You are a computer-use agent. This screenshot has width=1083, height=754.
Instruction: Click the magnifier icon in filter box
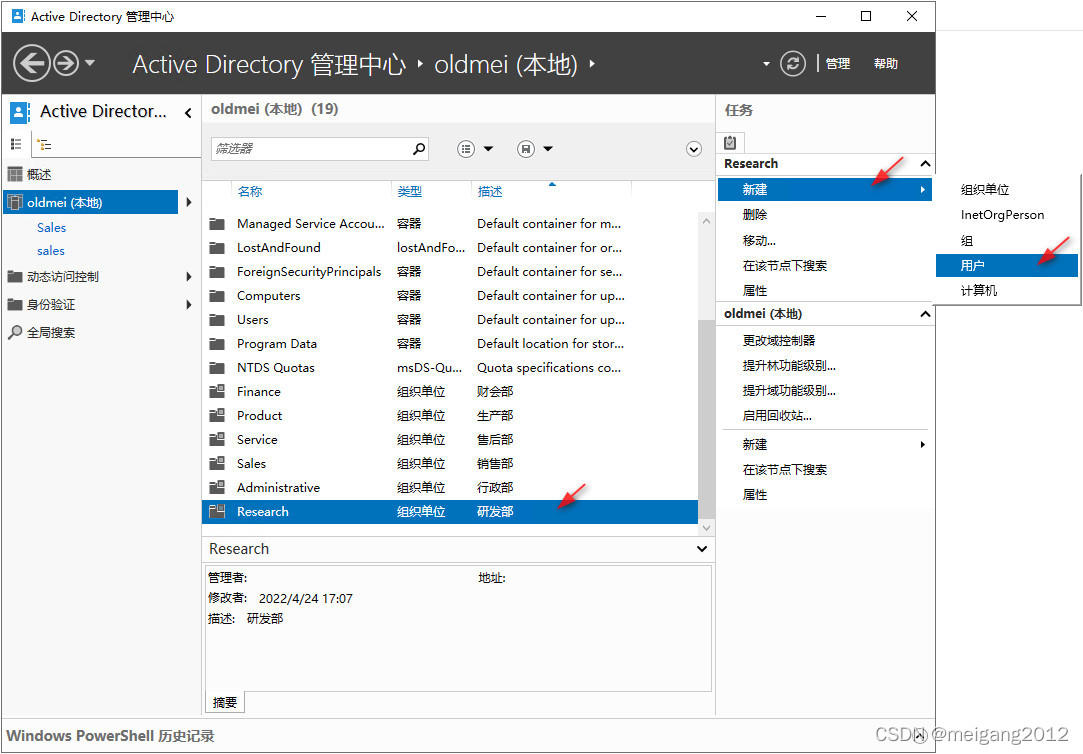point(419,149)
